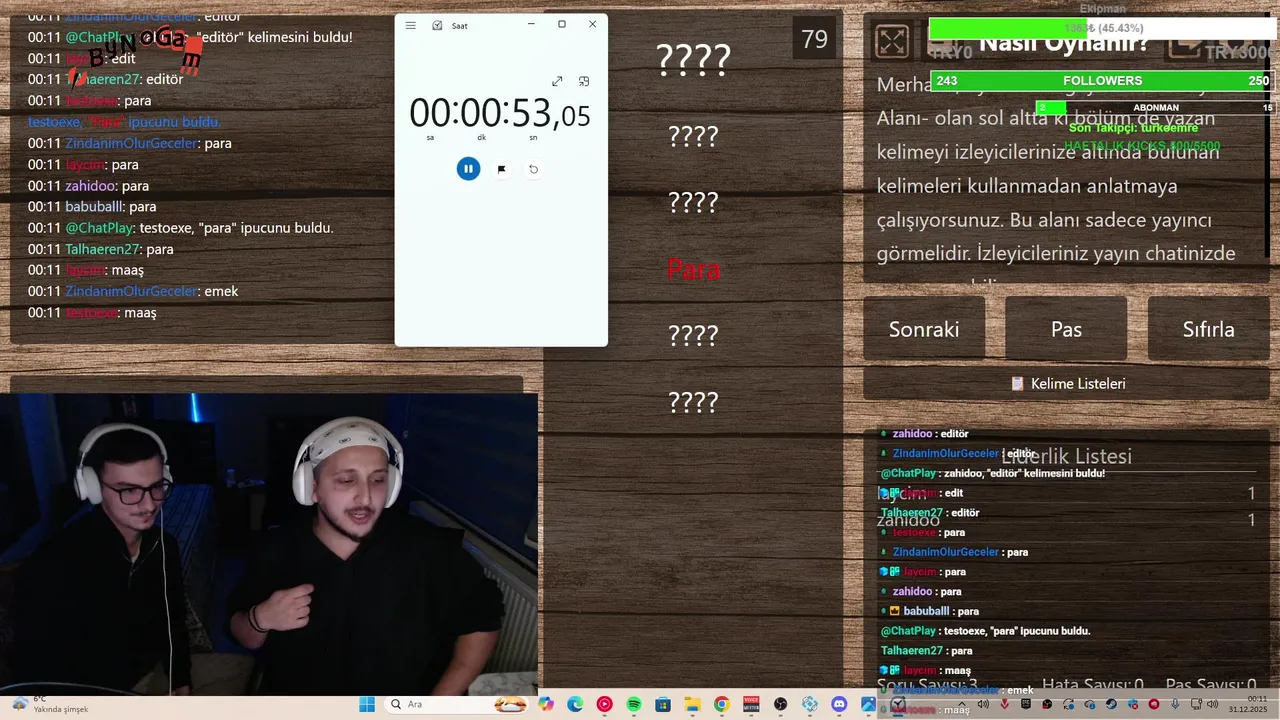Open OBS Studio from the taskbar
This screenshot has width=1280, height=720.
pos(780,705)
